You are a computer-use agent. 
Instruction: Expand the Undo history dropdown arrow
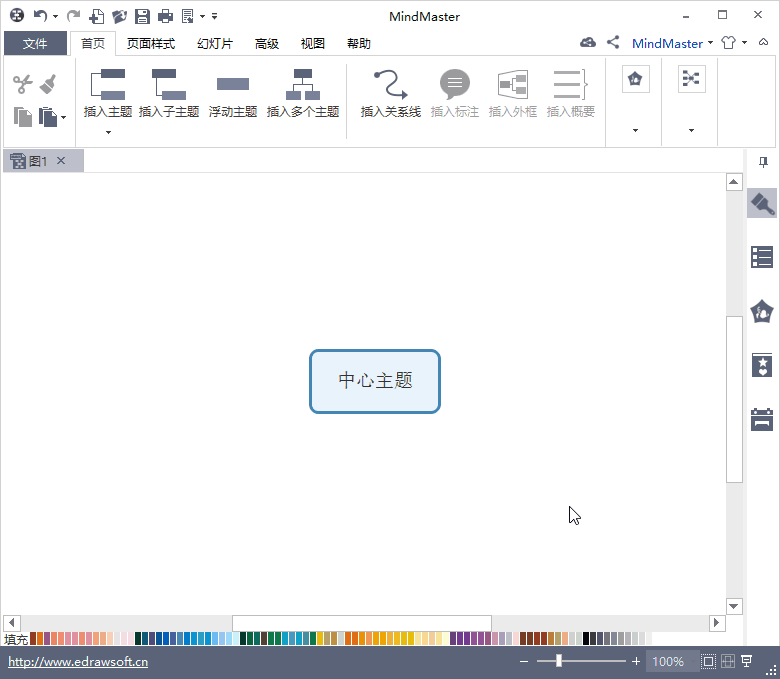pos(55,16)
